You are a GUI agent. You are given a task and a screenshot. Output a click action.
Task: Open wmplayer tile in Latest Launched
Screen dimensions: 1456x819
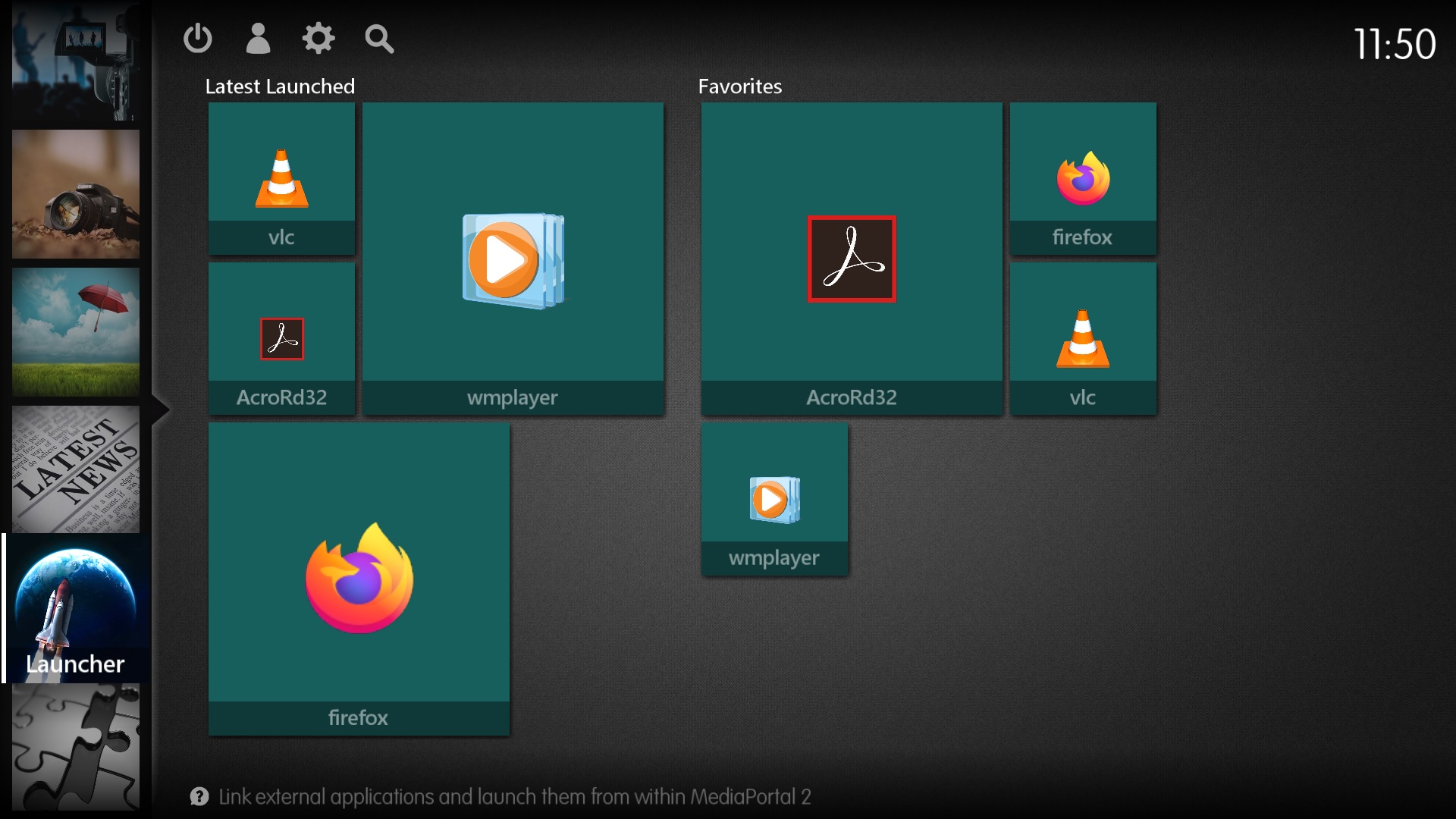pyautogui.click(x=513, y=259)
